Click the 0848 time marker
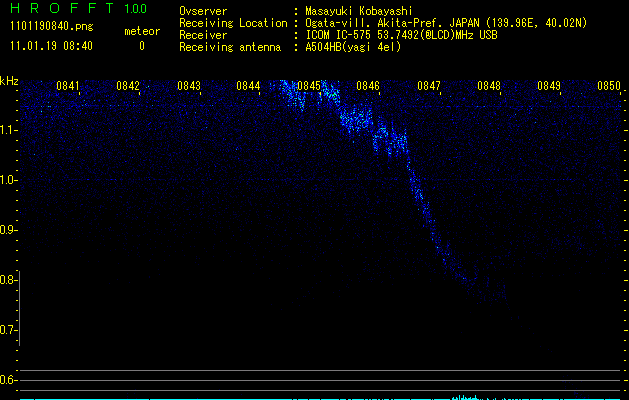The height and width of the screenshot is (400, 629). tap(489, 86)
